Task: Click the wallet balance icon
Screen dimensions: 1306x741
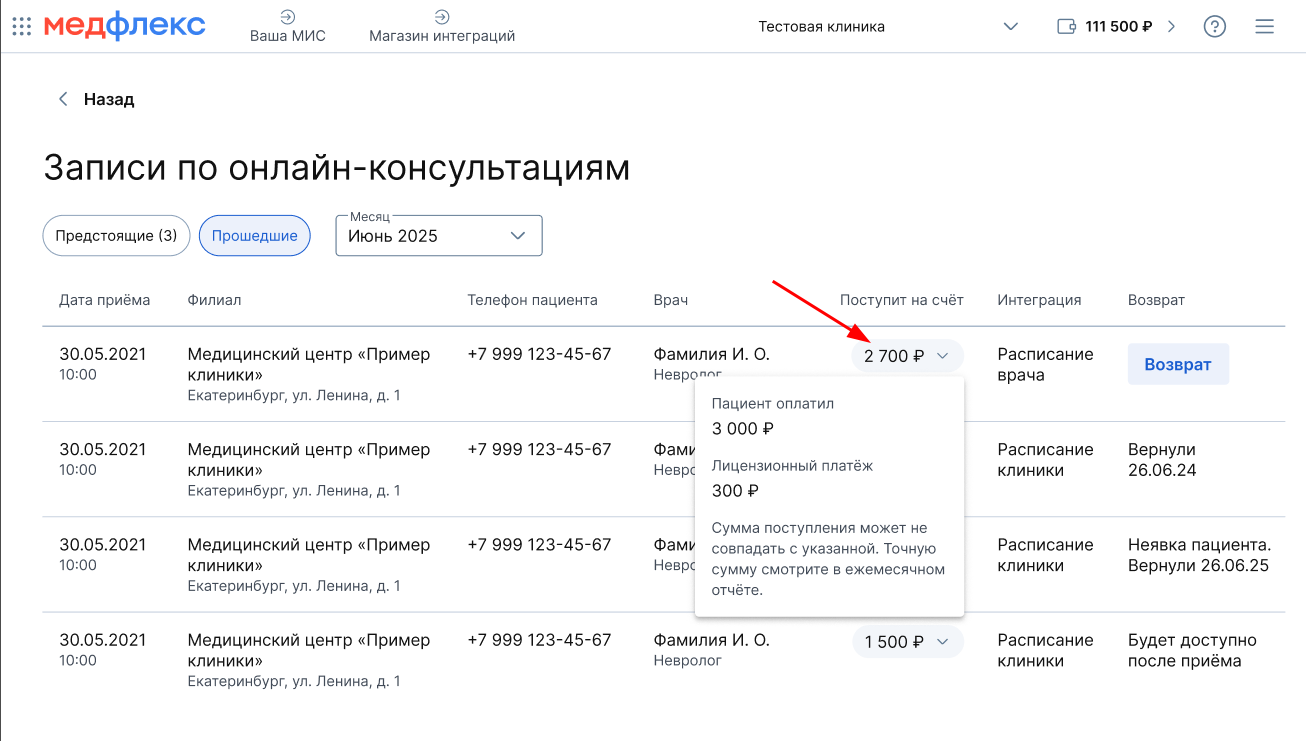Action: tap(1066, 27)
